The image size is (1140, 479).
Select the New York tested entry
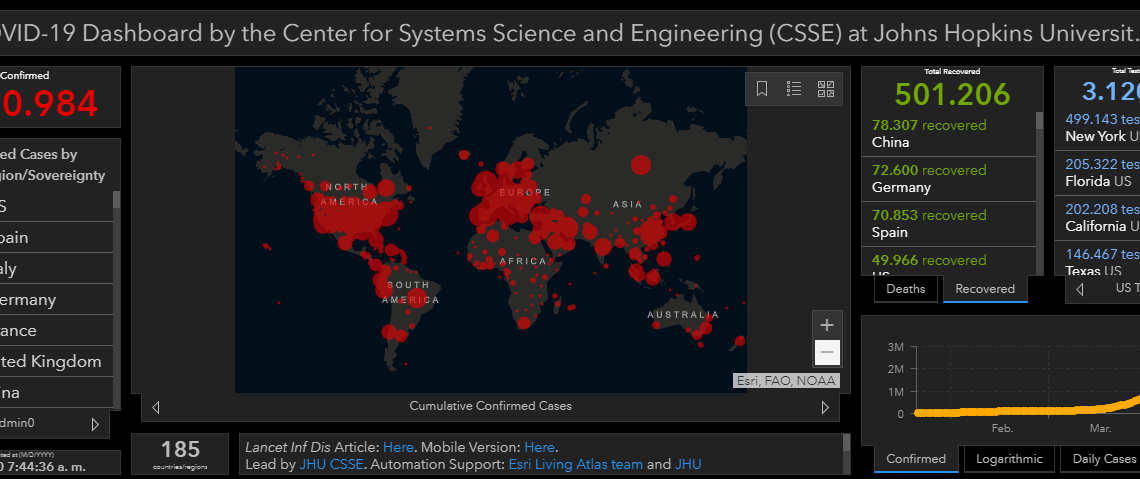(1097, 128)
